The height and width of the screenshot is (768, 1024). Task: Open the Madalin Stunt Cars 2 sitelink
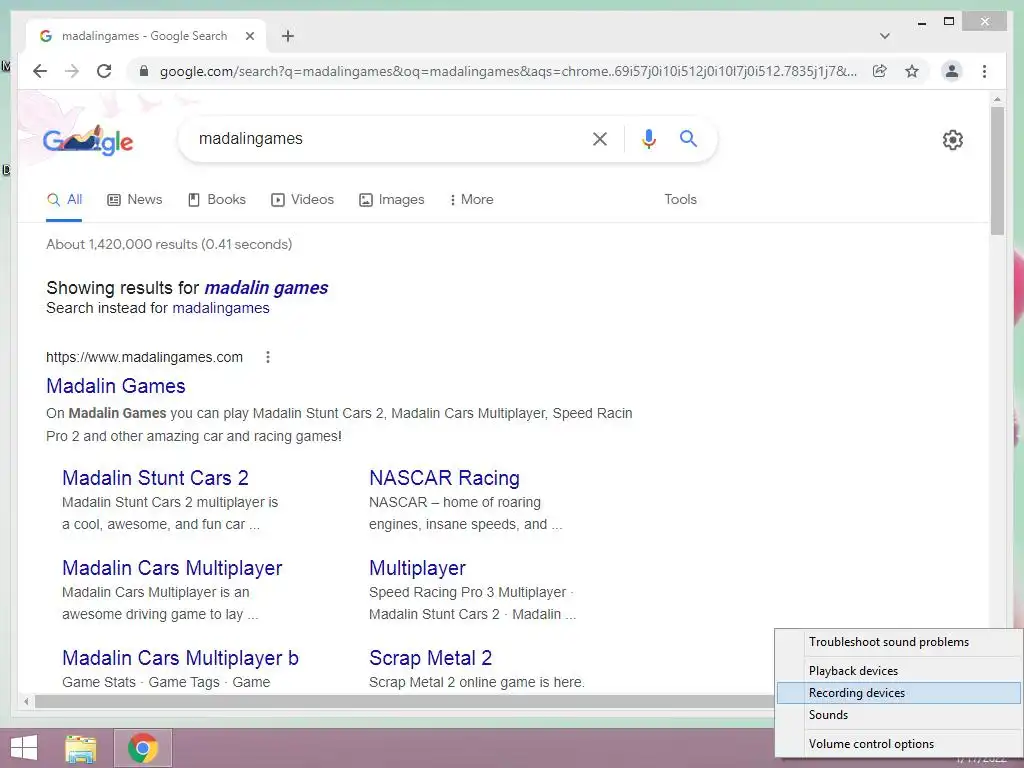tap(155, 478)
